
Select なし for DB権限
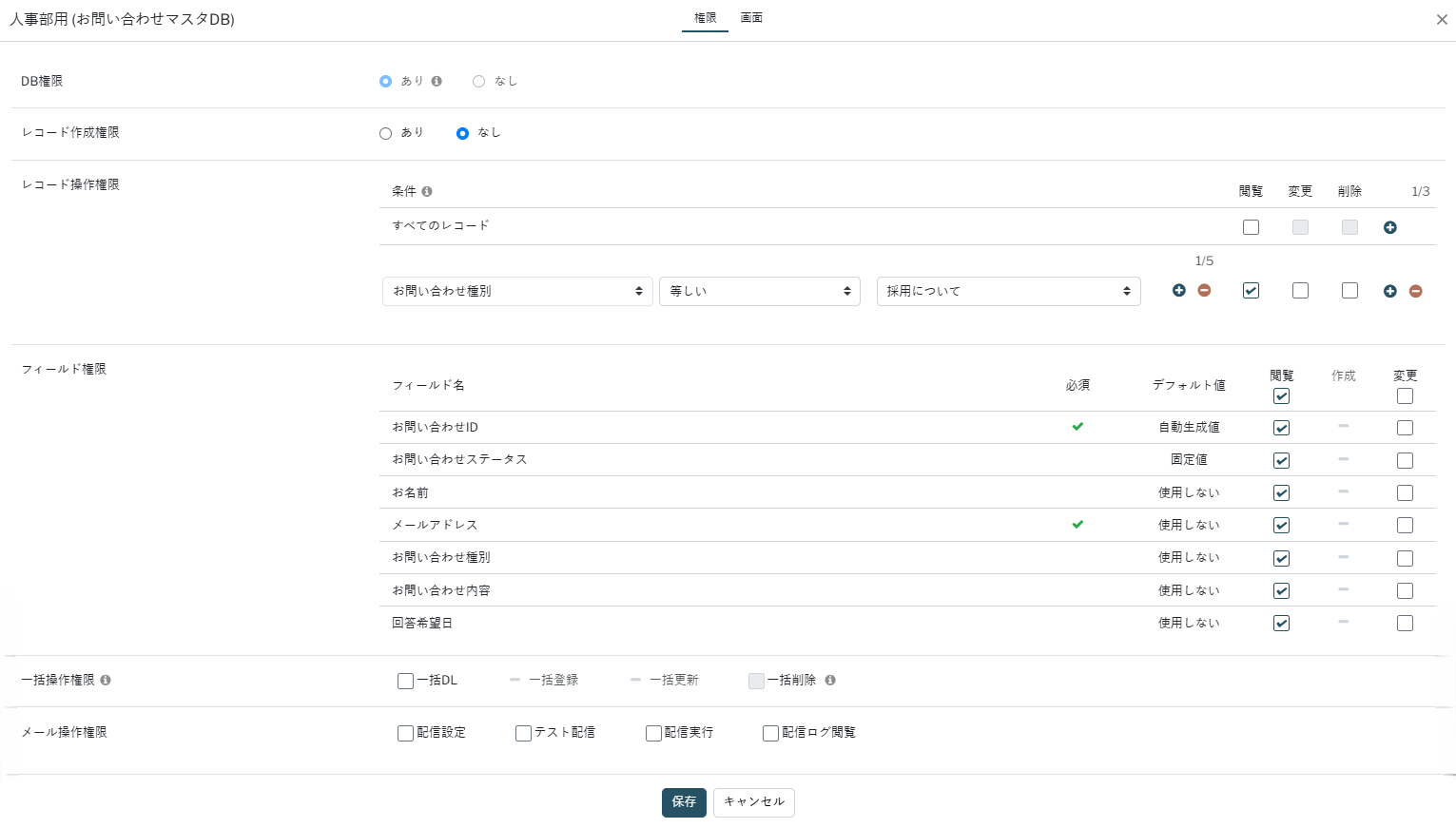click(x=479, y=82)
